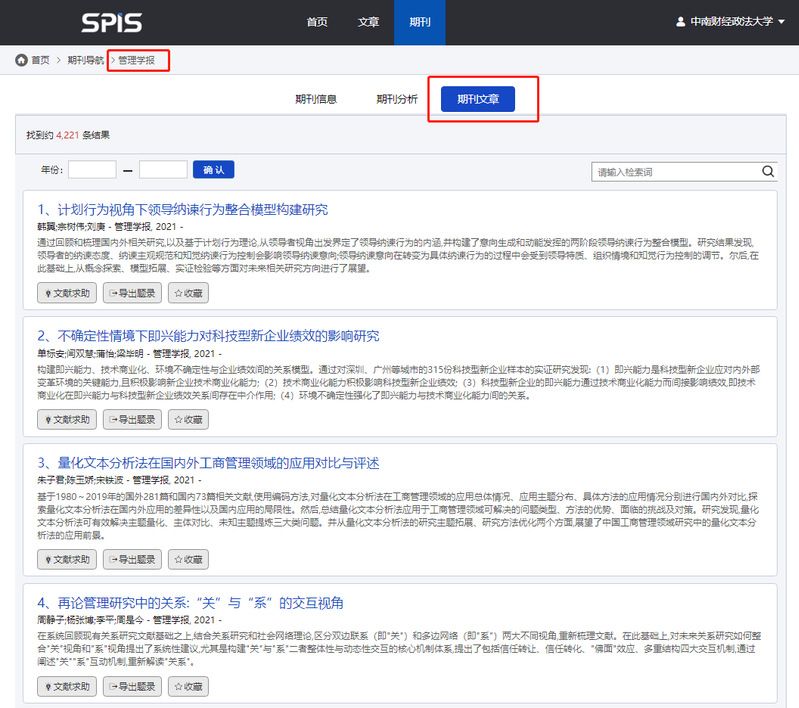Click 收藏 for the fourth article
799x708 pixels.
tap(188, 687)
